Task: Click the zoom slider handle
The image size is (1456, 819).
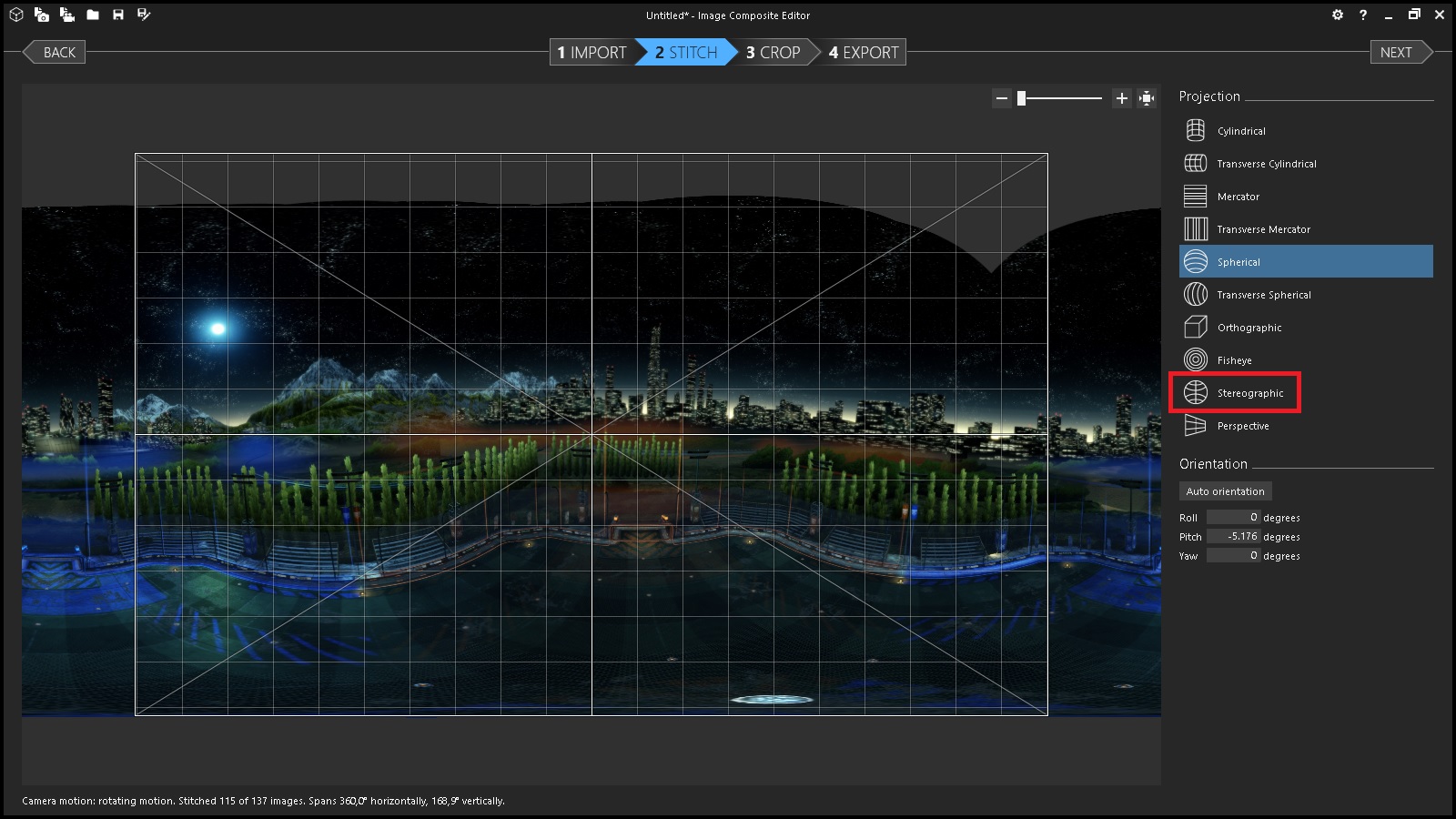Action: pyautogui.click(x=1022, y=98)
